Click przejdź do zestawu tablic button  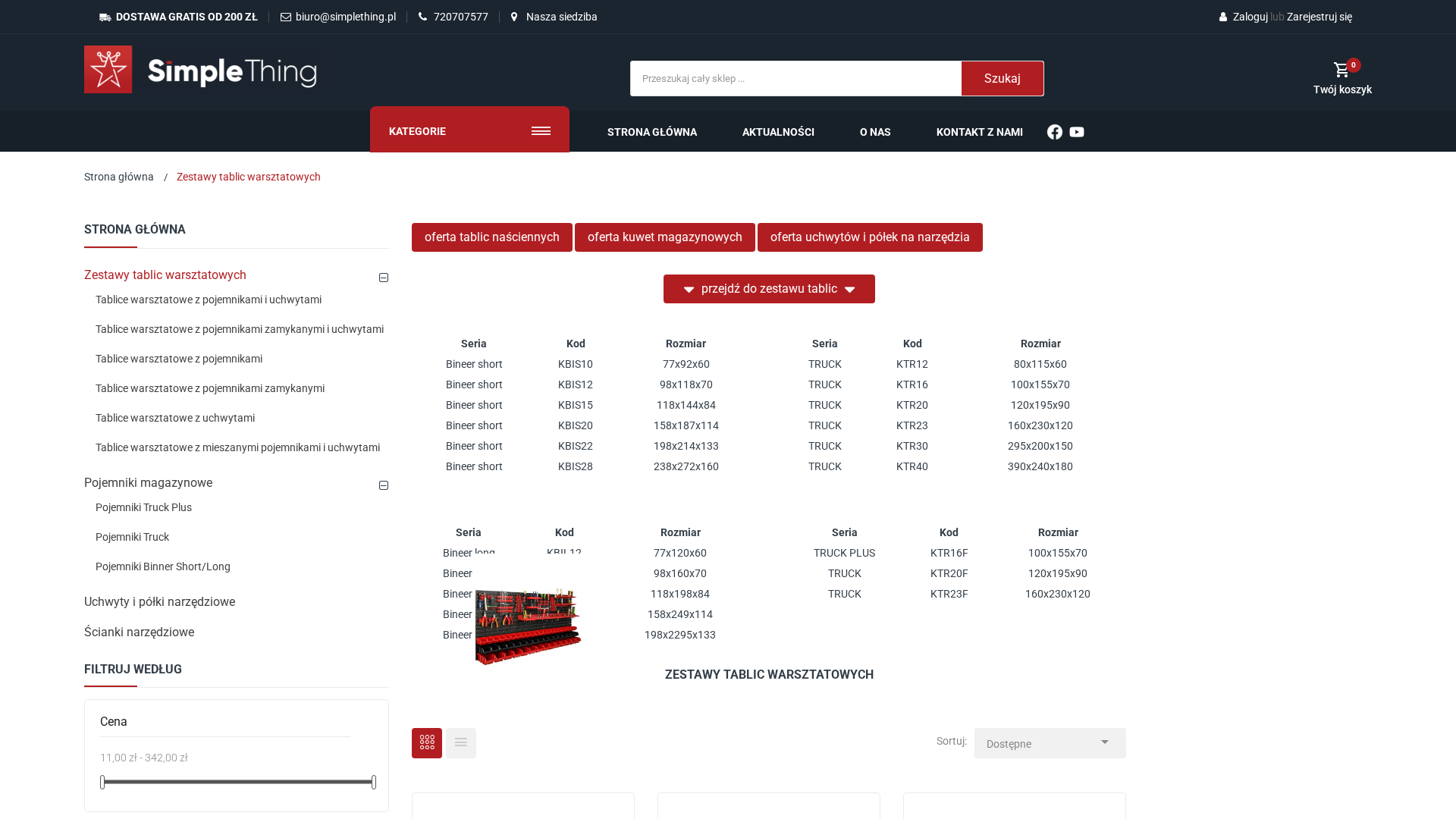coord(769,289)
